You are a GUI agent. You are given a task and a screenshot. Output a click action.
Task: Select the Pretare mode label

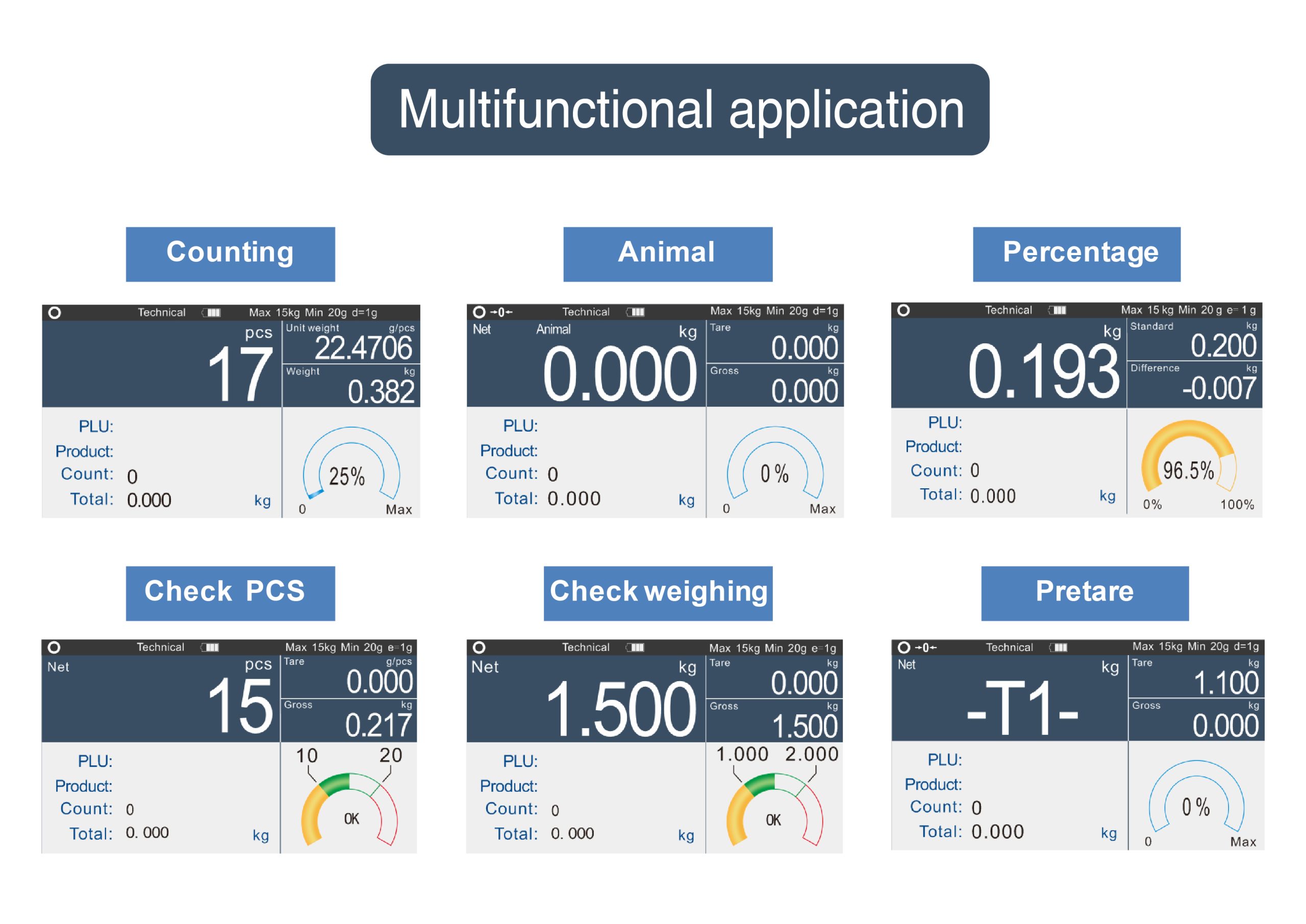point(1084,593)
